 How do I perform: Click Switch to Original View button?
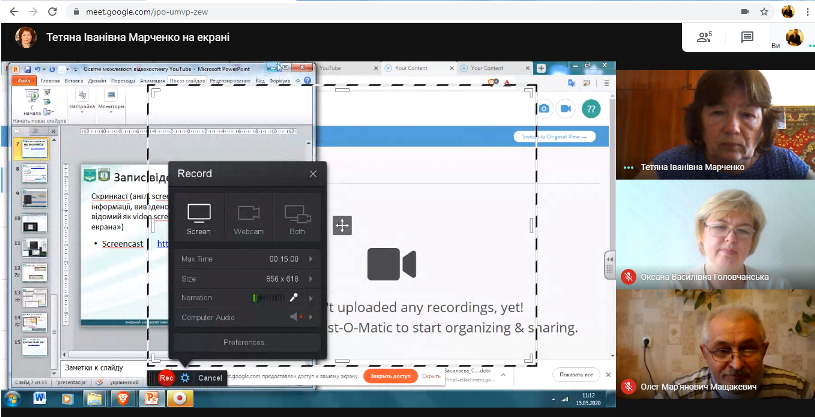[x=555, y=137]
